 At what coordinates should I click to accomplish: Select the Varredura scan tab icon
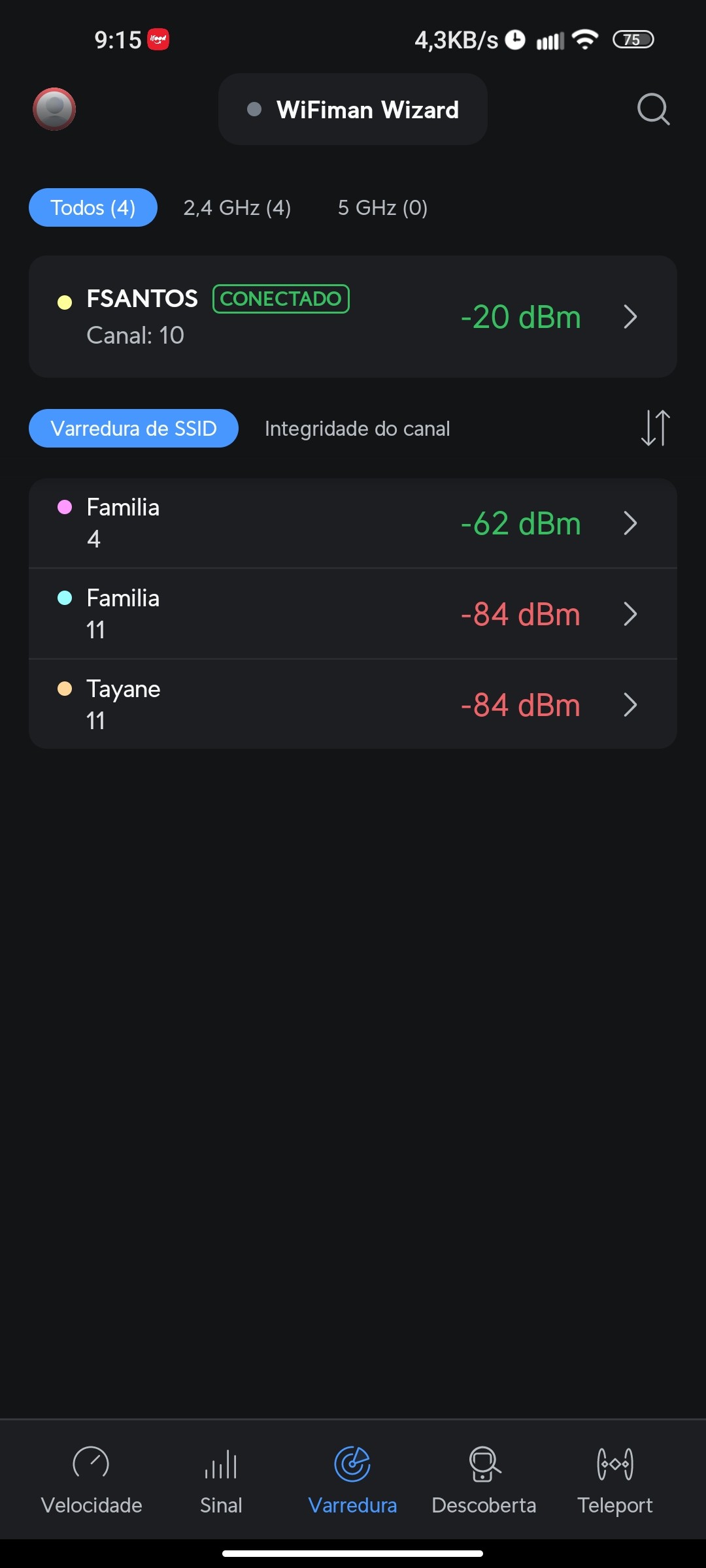coord(352,1464)
